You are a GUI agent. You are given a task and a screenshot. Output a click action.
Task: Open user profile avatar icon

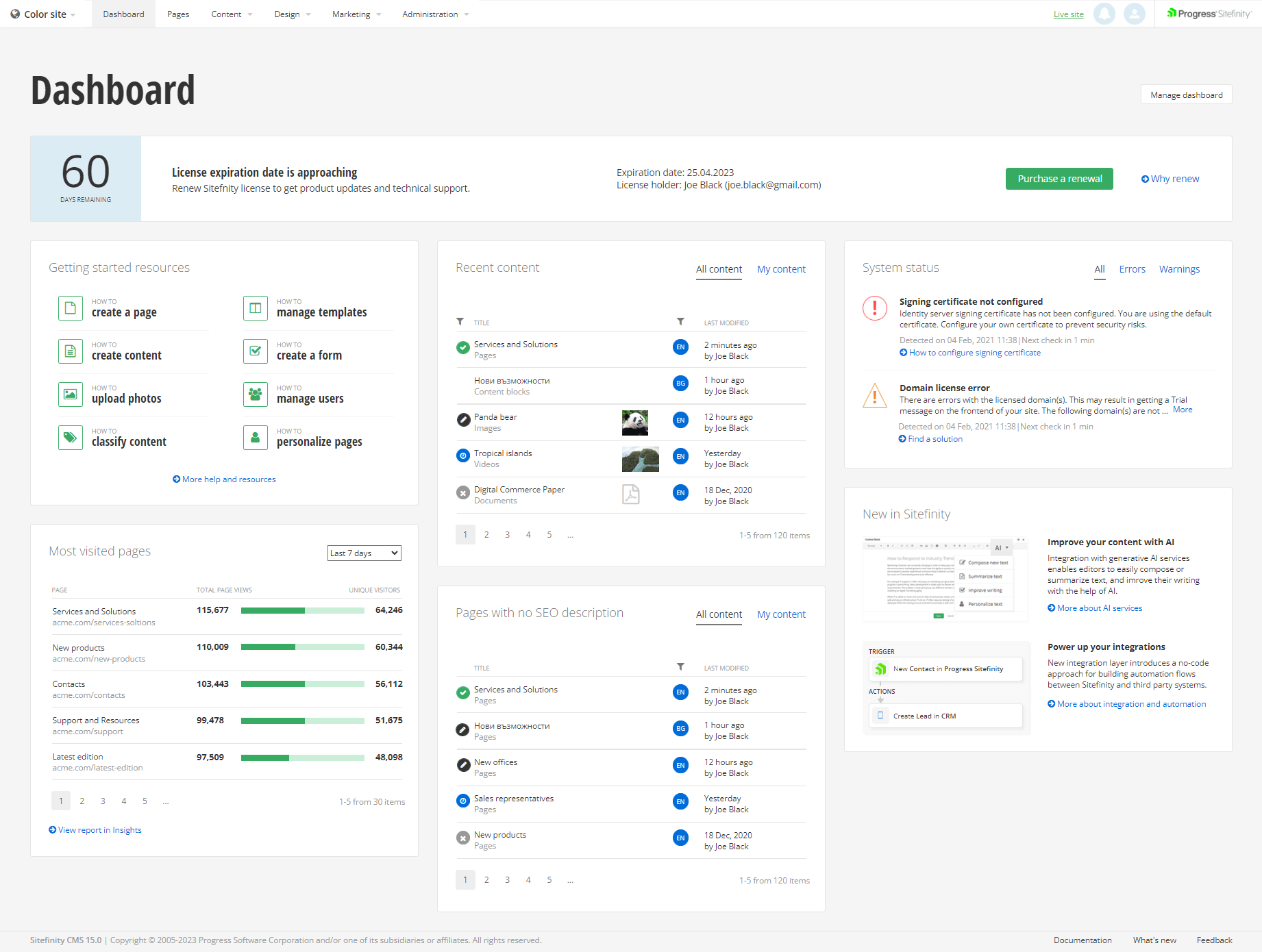pyautogui.click(x=1134, y=14)
